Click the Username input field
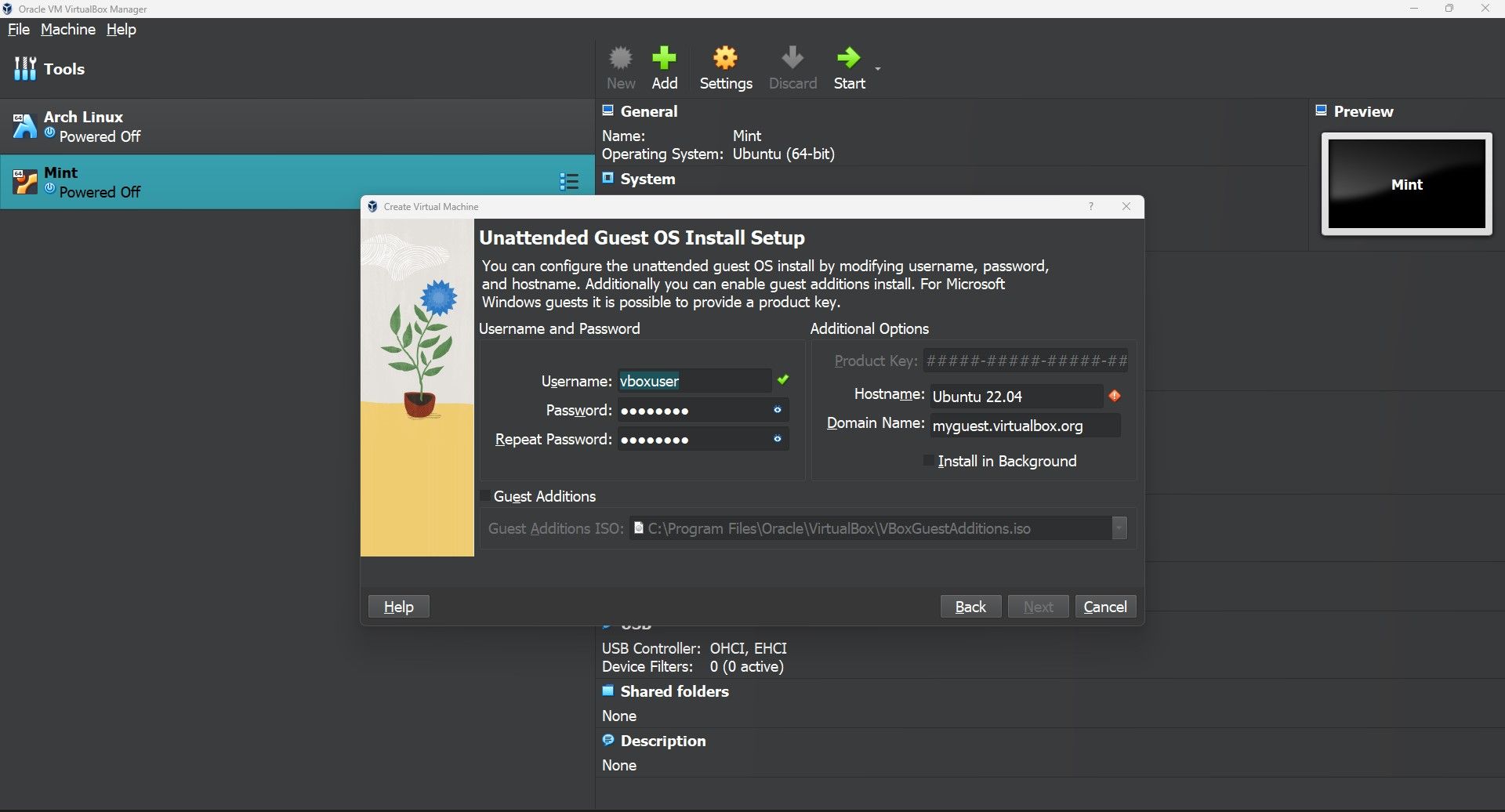The image size is (1505, 812). [x=694, y=381]
